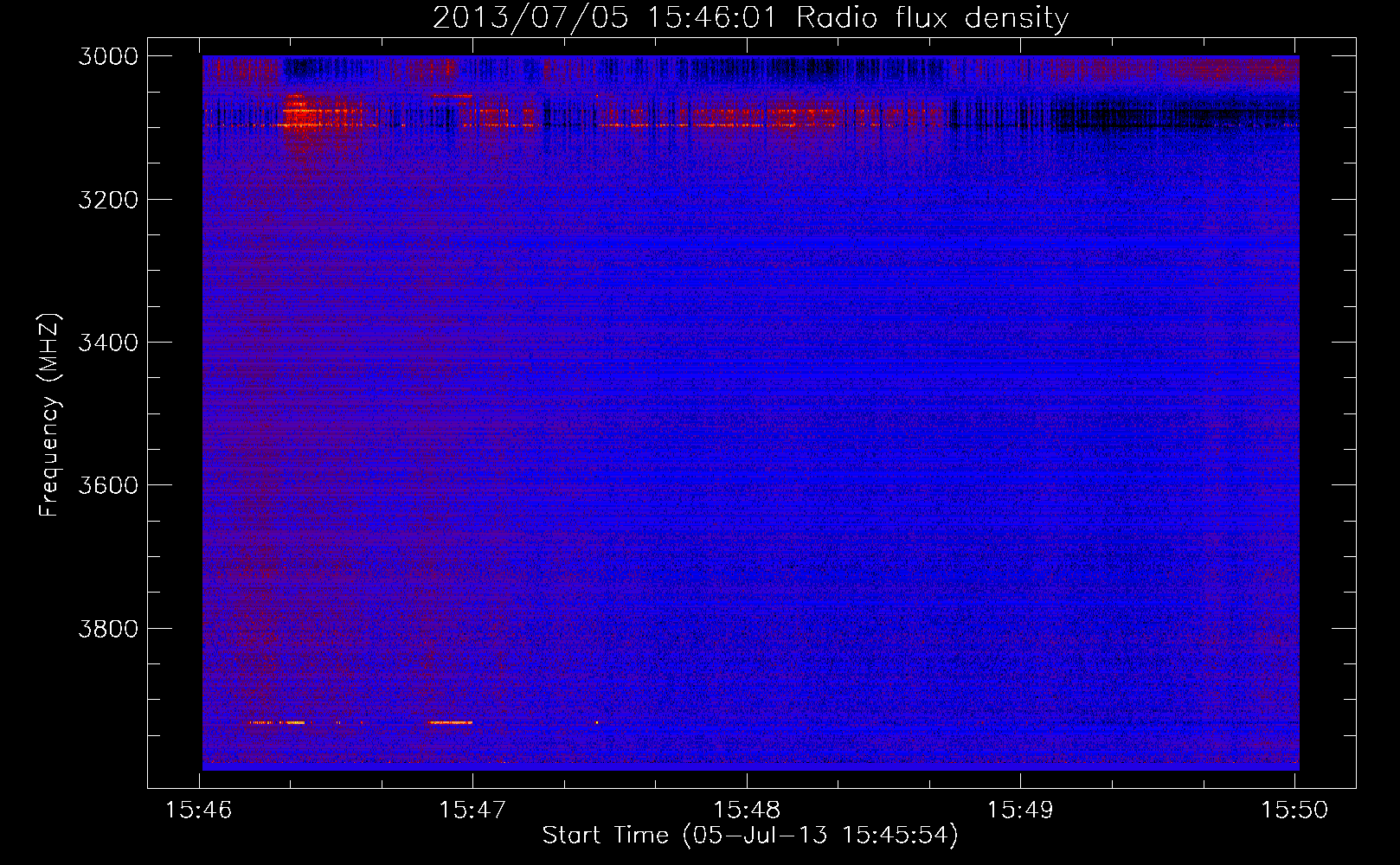Click the 15:50 time tick label

[1294, 810]
